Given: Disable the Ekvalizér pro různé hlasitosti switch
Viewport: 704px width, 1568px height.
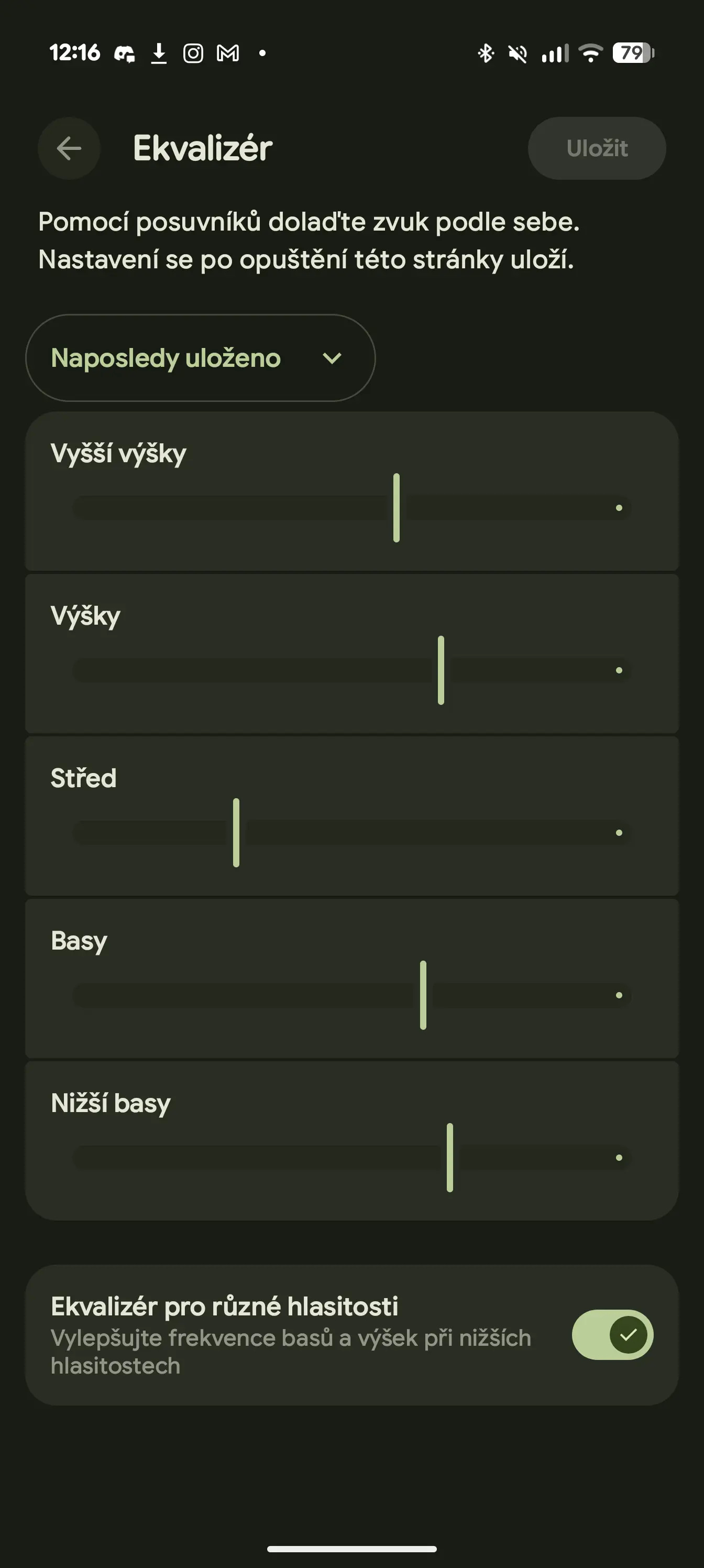Looking at the screenshot, I should [x=612, y=1334].
